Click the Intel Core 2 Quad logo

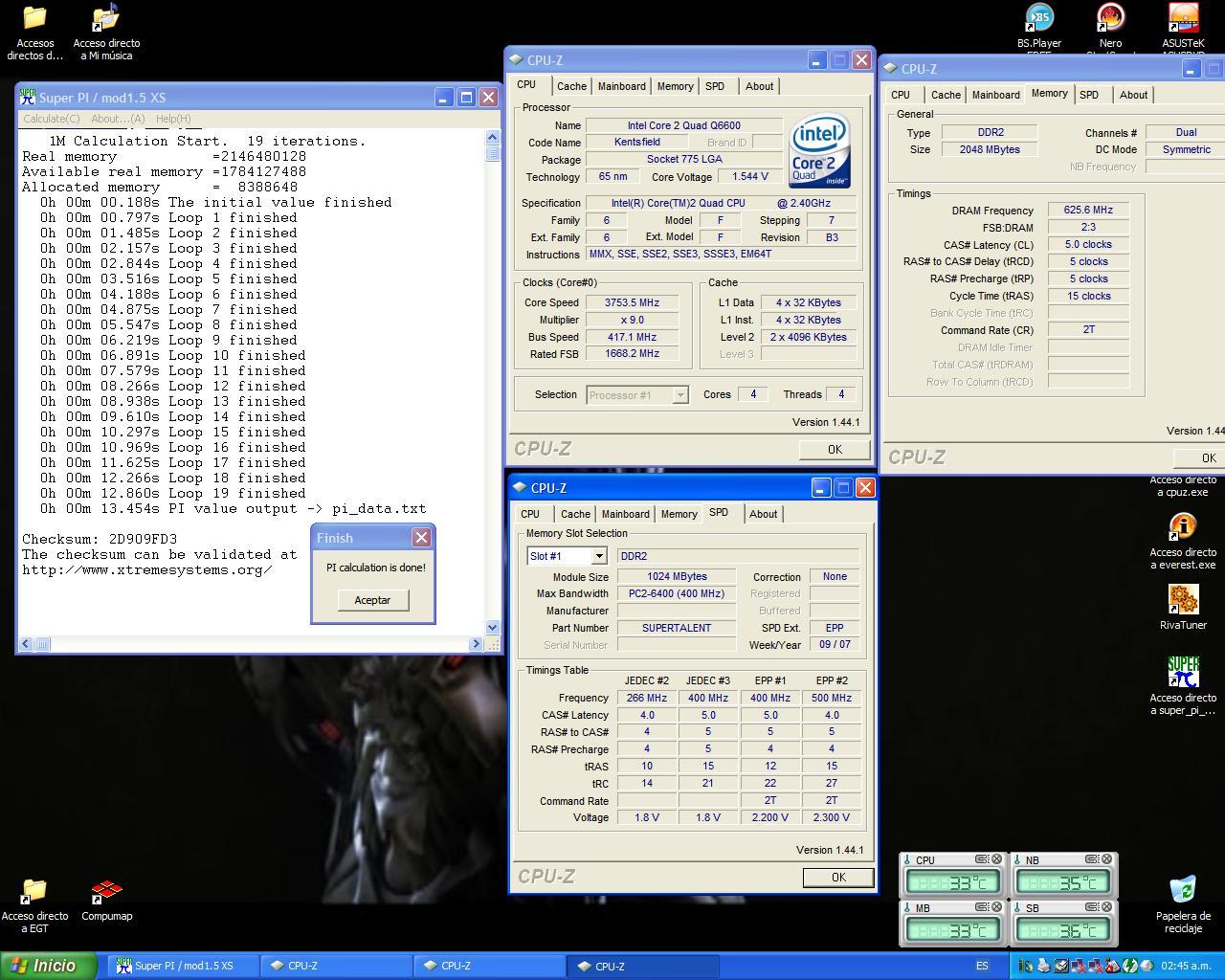pyautogui.click(x=820, y=151)
